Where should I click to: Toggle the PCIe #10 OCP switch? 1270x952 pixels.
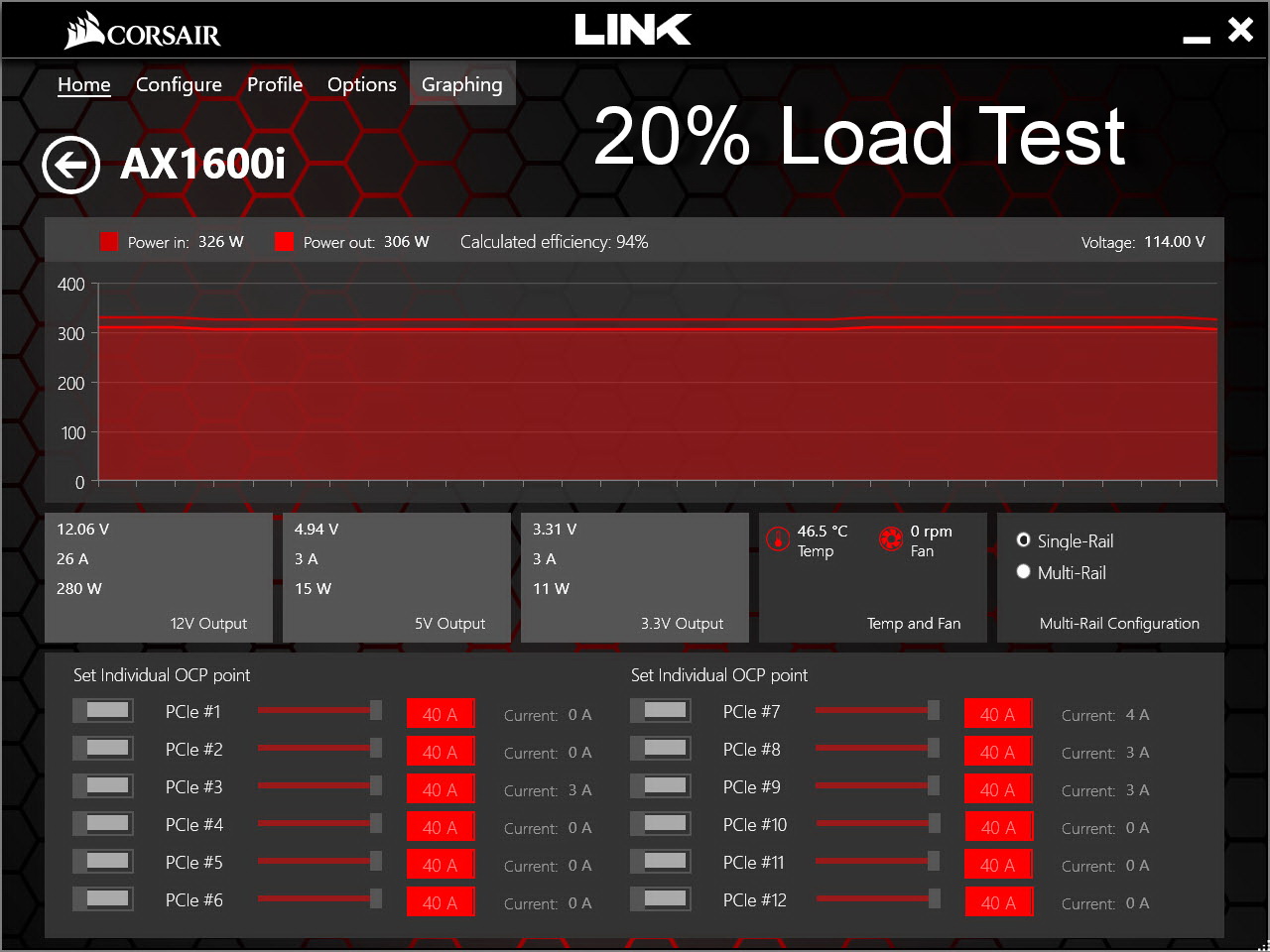661,824
